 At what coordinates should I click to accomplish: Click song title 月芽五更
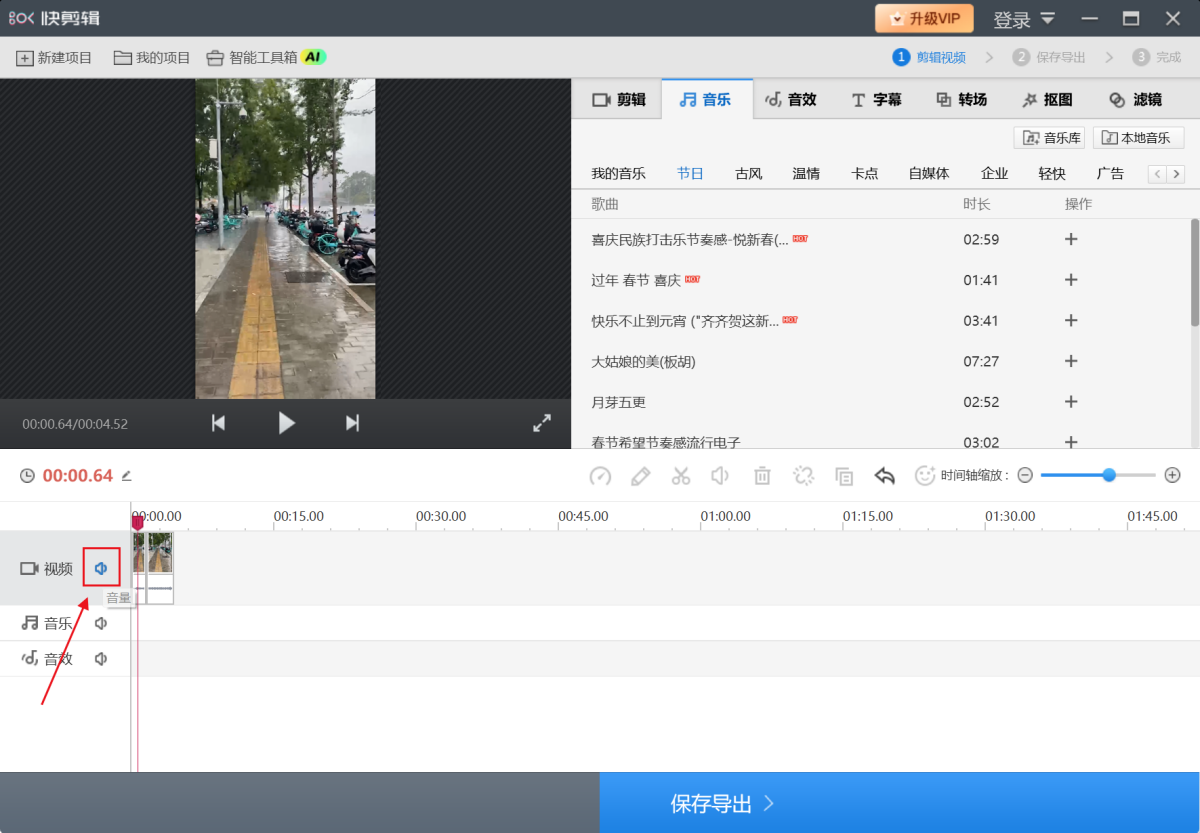pyautogui.click(x=619, y=402)
